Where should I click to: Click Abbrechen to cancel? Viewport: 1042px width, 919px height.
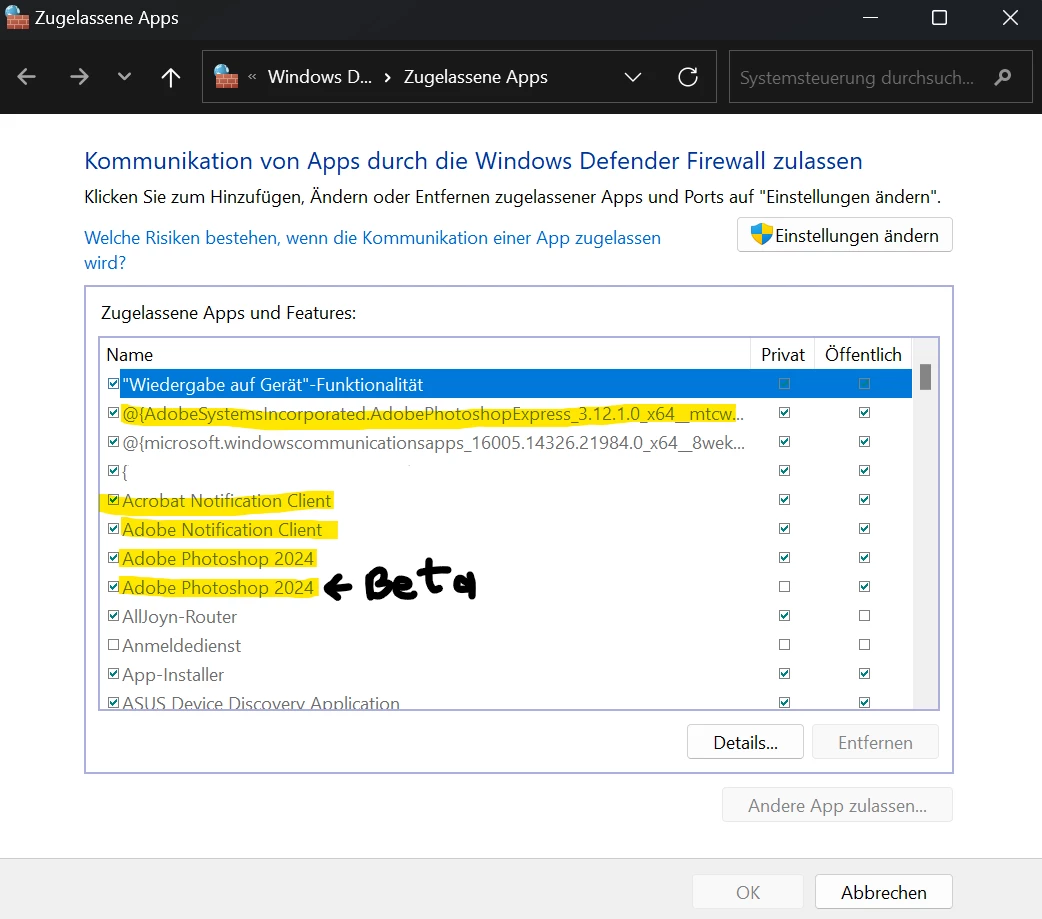click(884, 892)
